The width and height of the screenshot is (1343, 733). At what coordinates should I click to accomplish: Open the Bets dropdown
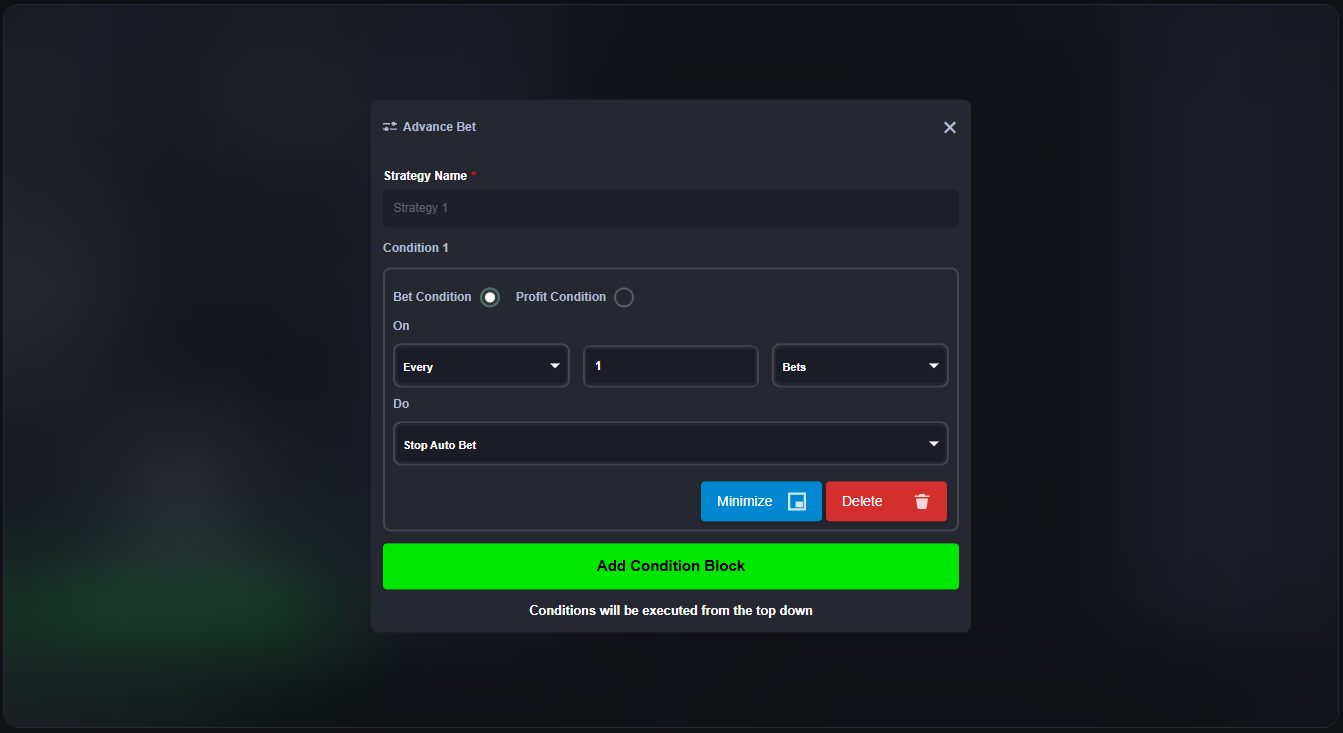click(860, 366)
